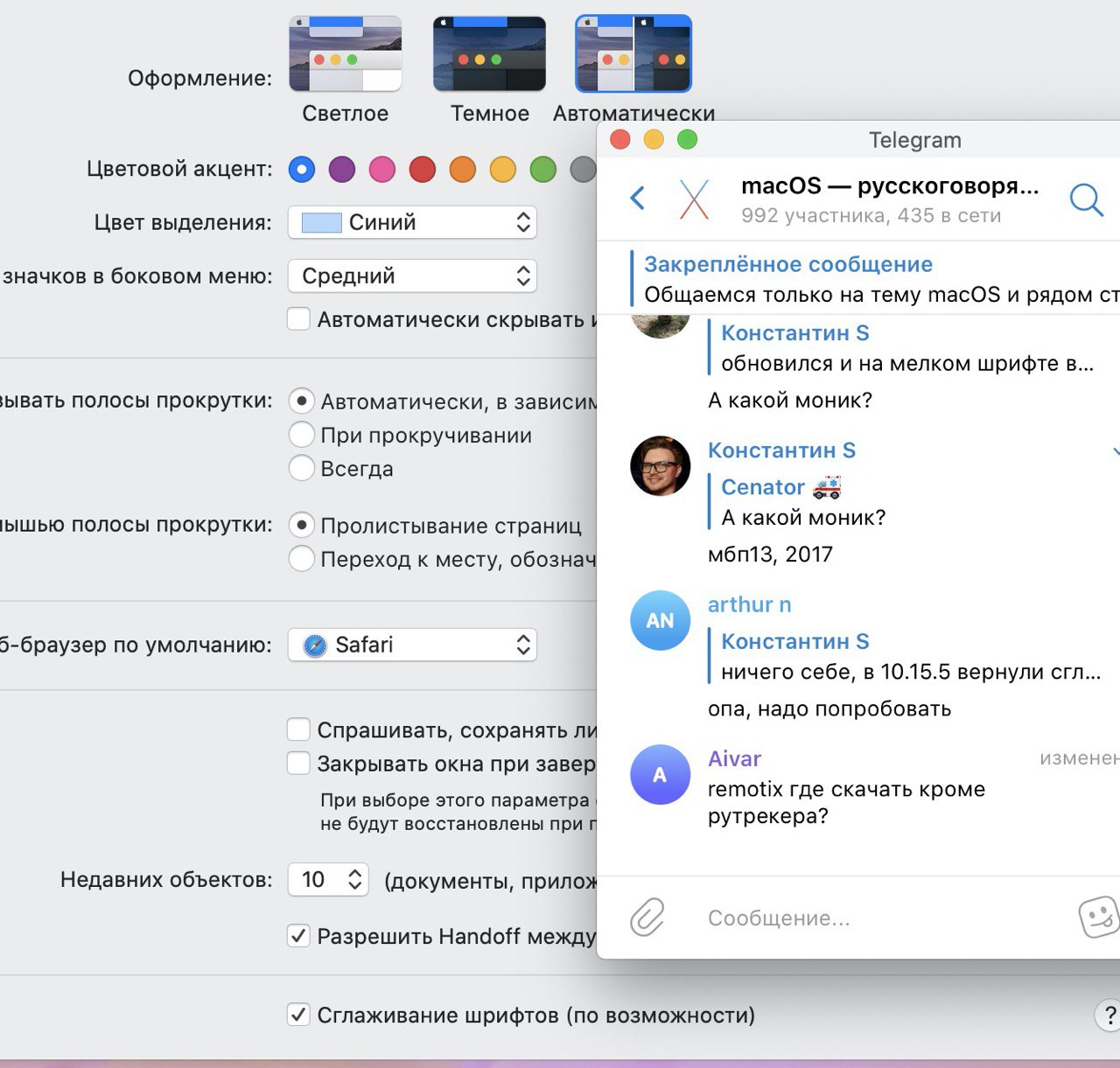Close the Telegram window

(x=620, y=139)
